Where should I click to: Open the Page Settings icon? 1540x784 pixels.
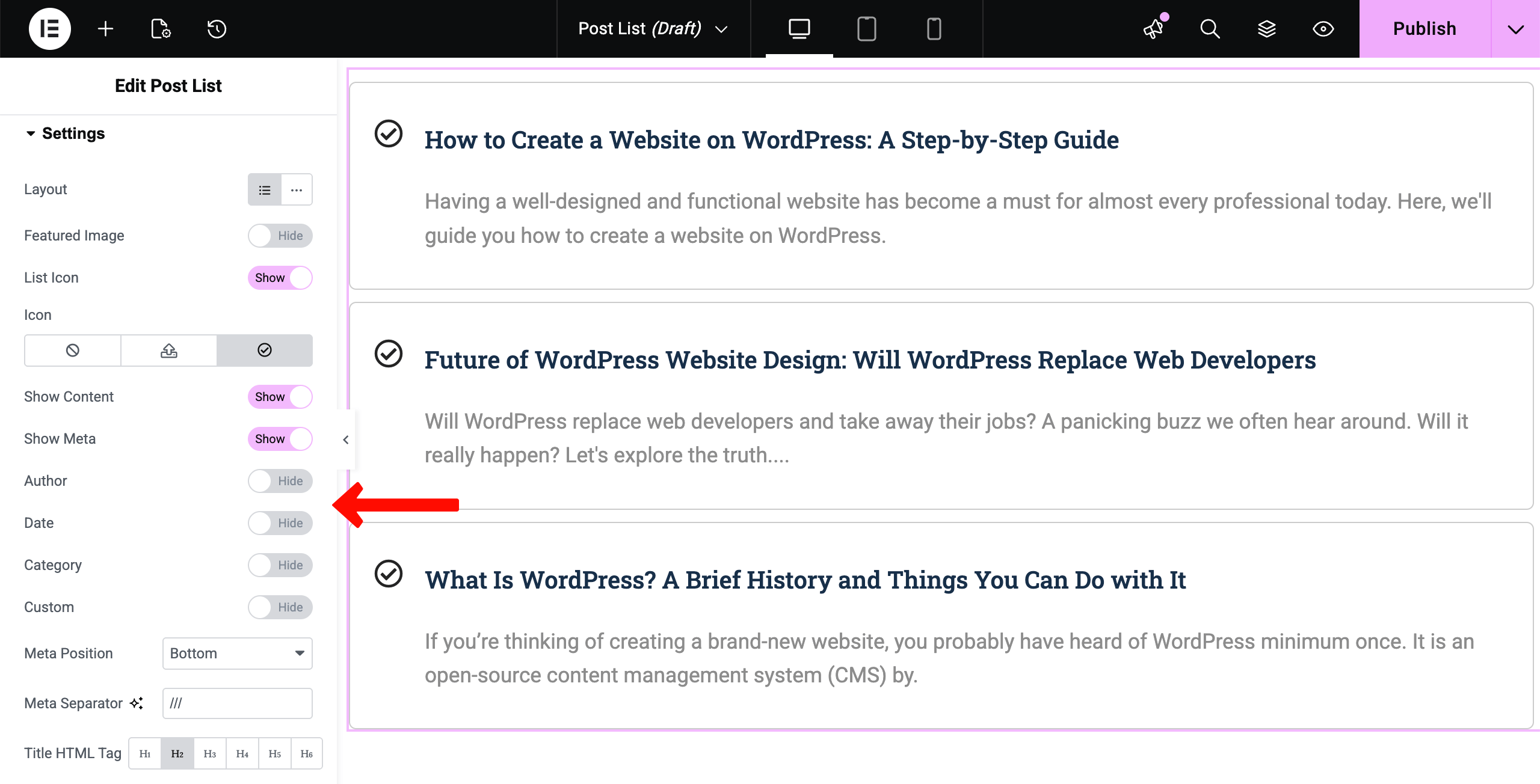pos(159,28)
